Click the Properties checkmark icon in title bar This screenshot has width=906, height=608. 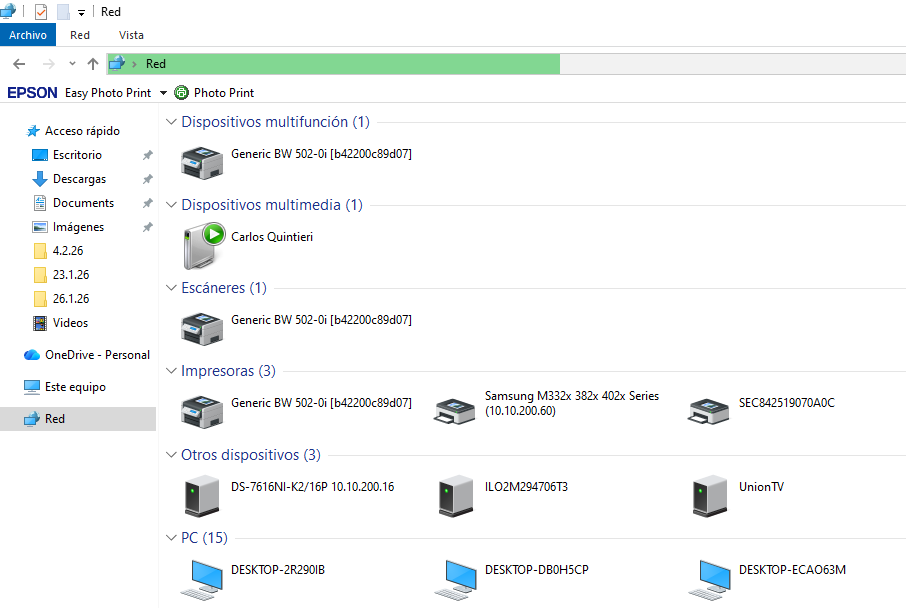point(41,12)
